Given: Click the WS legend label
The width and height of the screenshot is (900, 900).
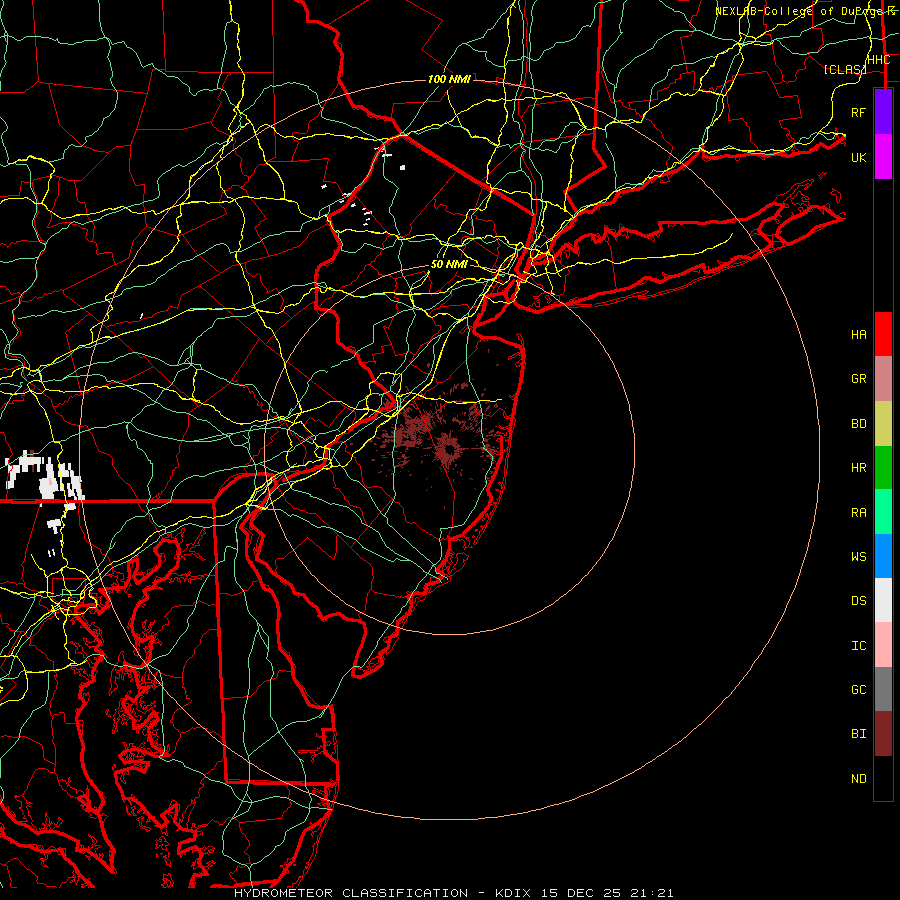Looking at the screenshot, I should 859,557.
